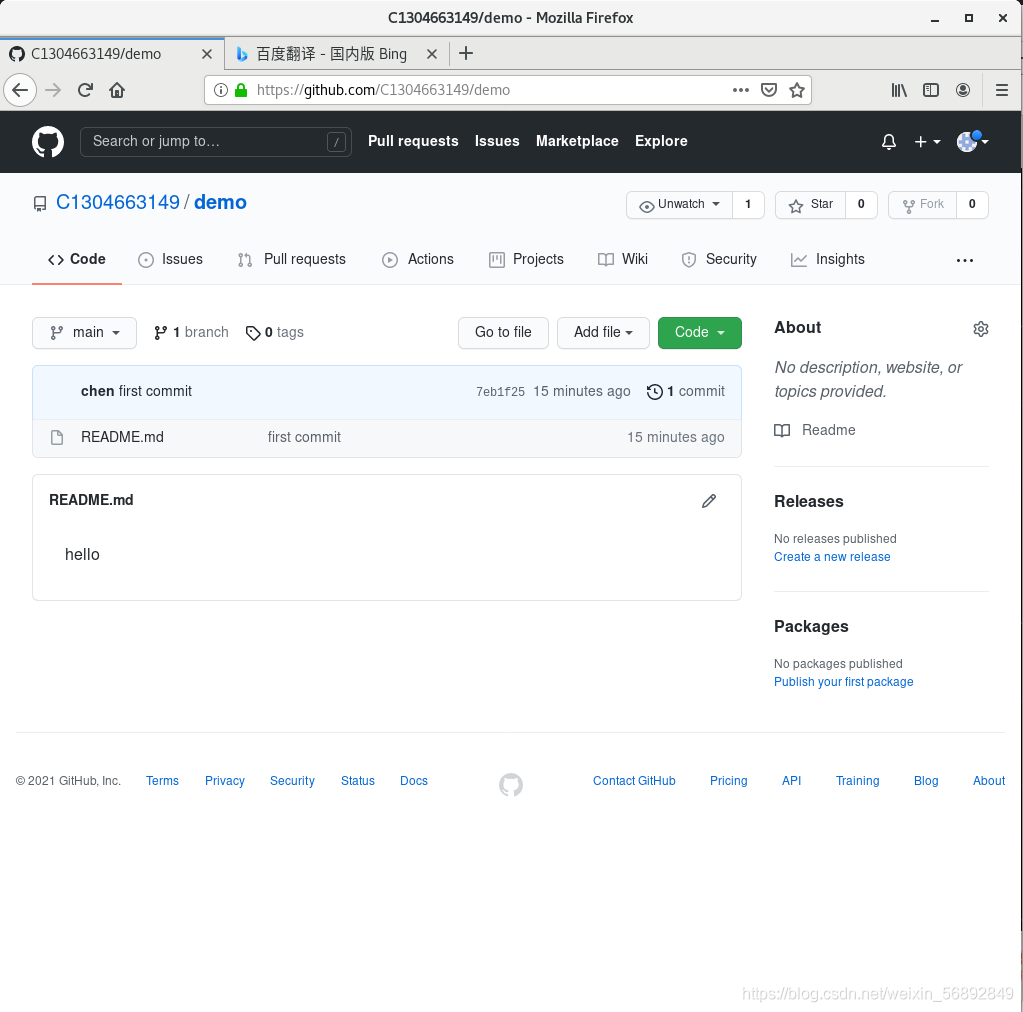Click the tag icon next to 0 tags
The height and width of the screenshot is (1012, 1023).
pos(252,333)
